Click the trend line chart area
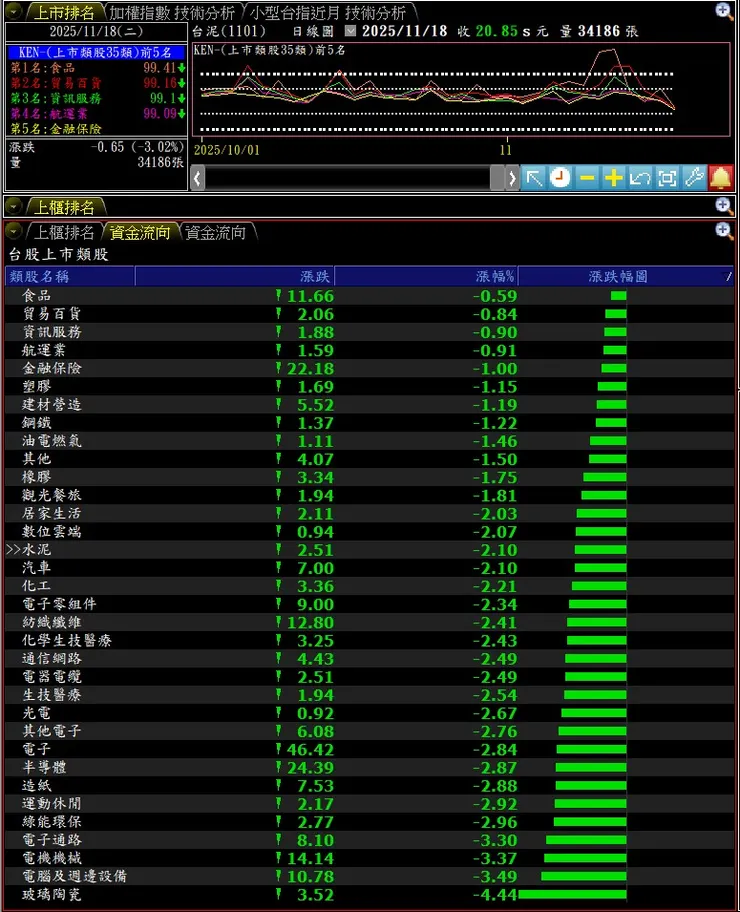Screen dimensions: 740x912 coord(461,90)
